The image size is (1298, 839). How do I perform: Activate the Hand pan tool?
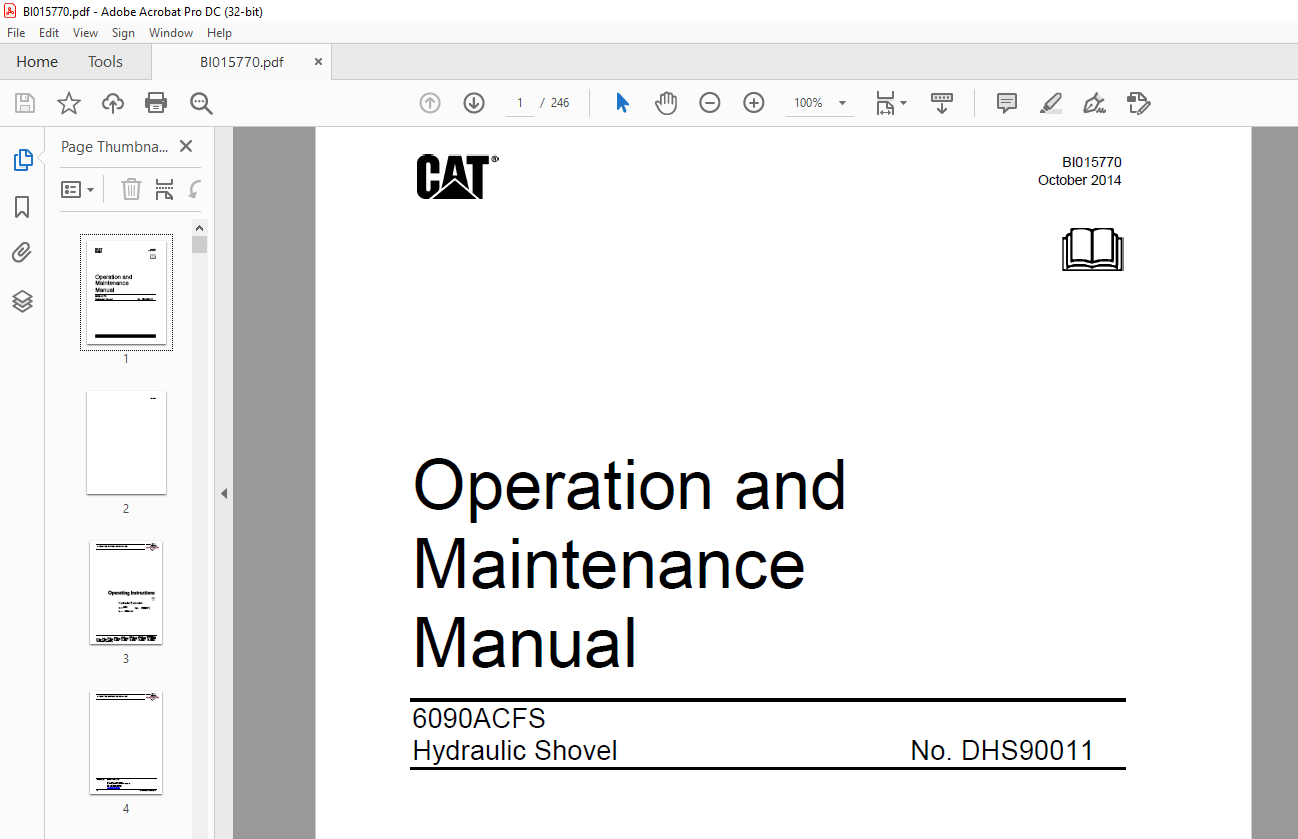pos(666,103)
